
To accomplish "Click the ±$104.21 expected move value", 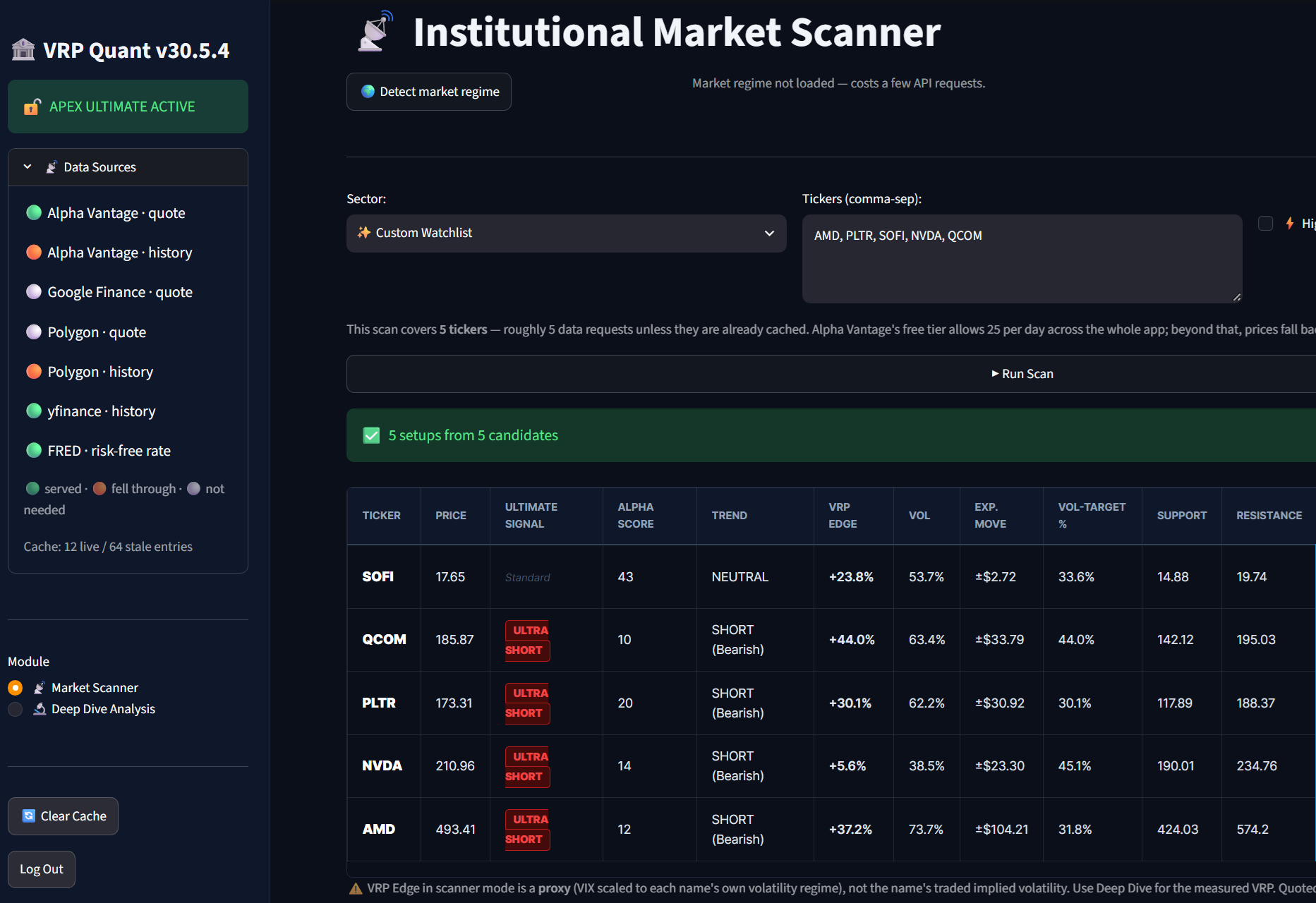I will point(1001,829).
